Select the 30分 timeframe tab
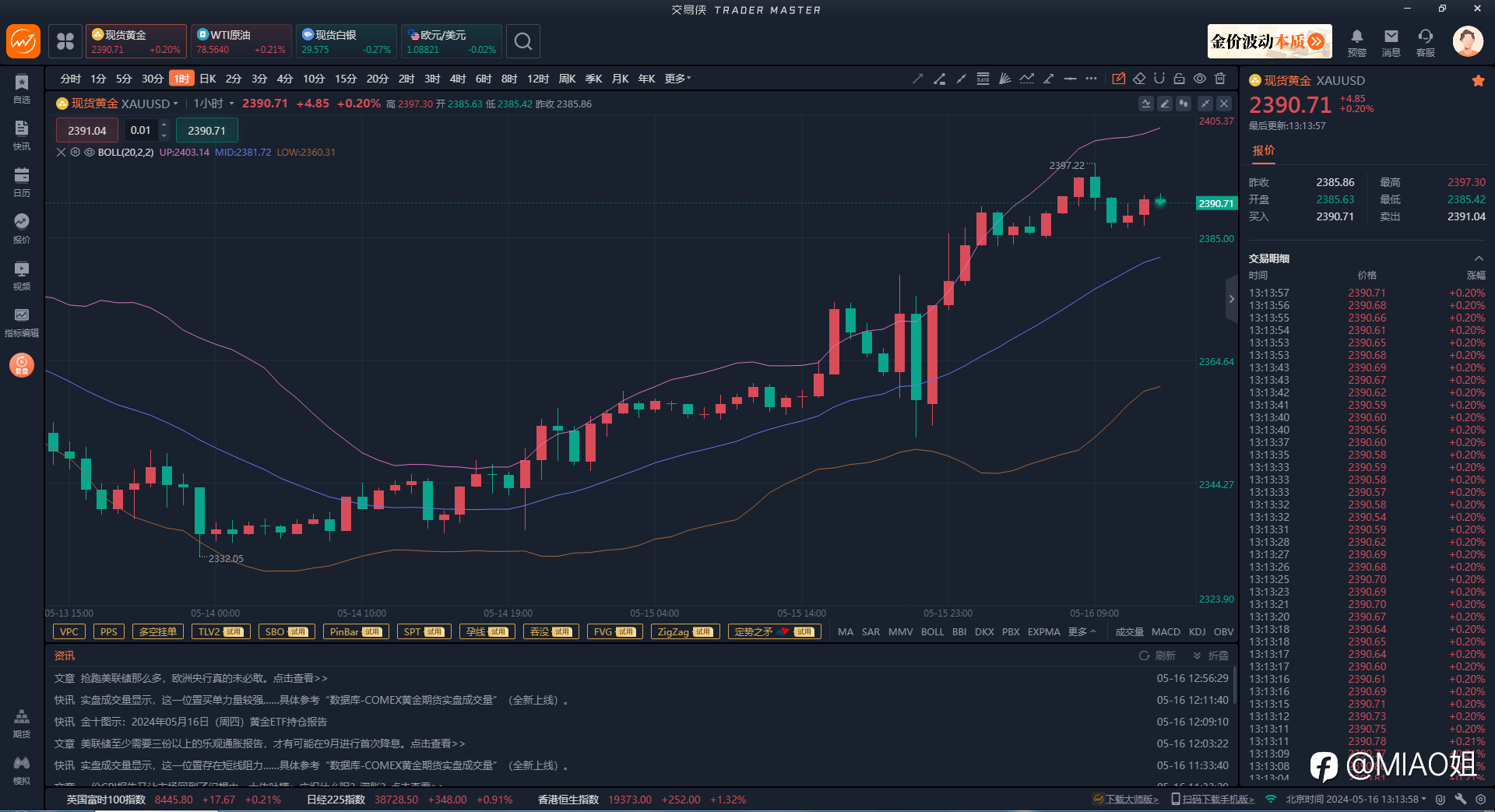1495x812 pixels. (x=153, y=79)
